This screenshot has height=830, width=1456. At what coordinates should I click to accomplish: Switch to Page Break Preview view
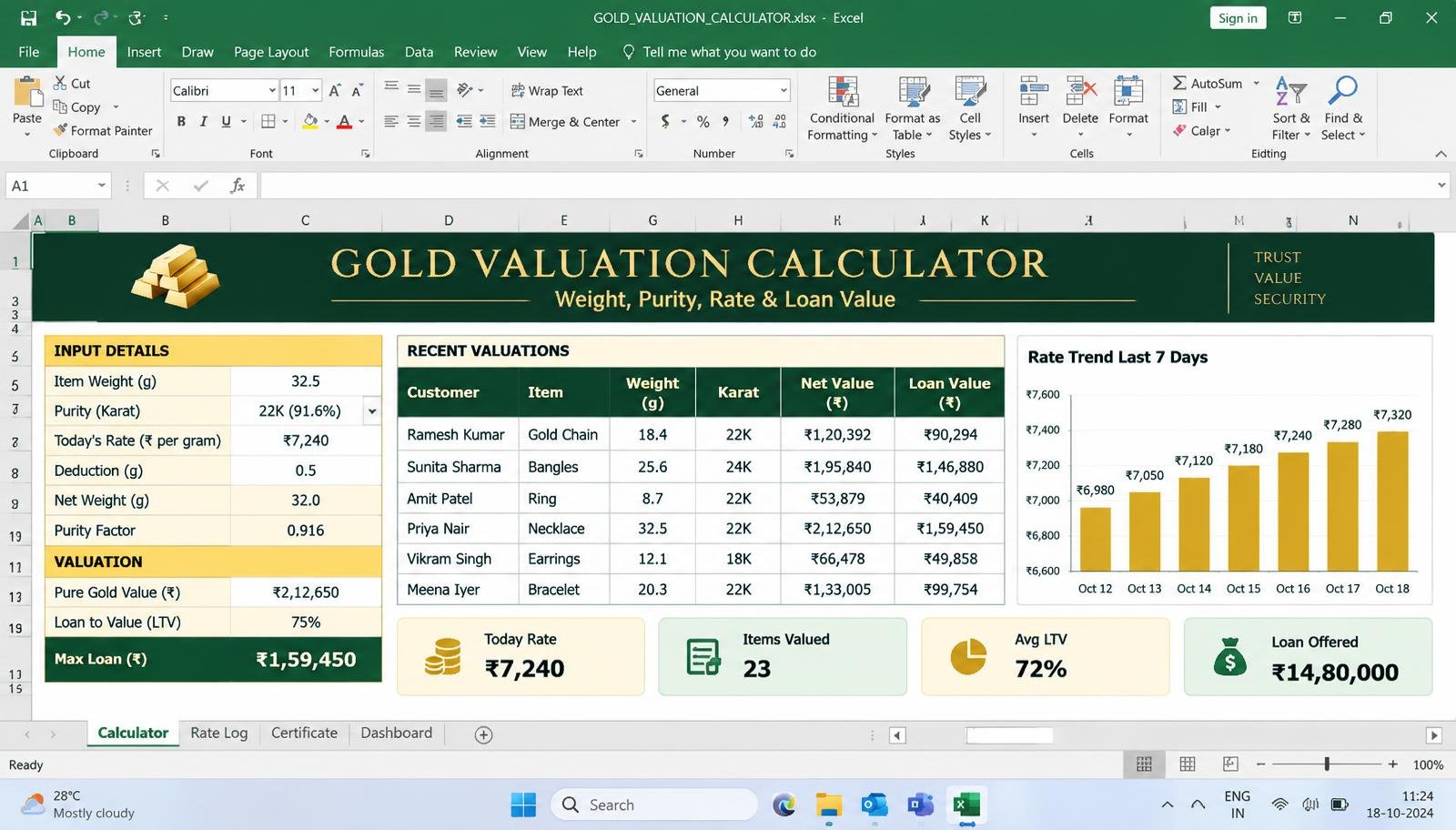click(x=1230, y=764)
